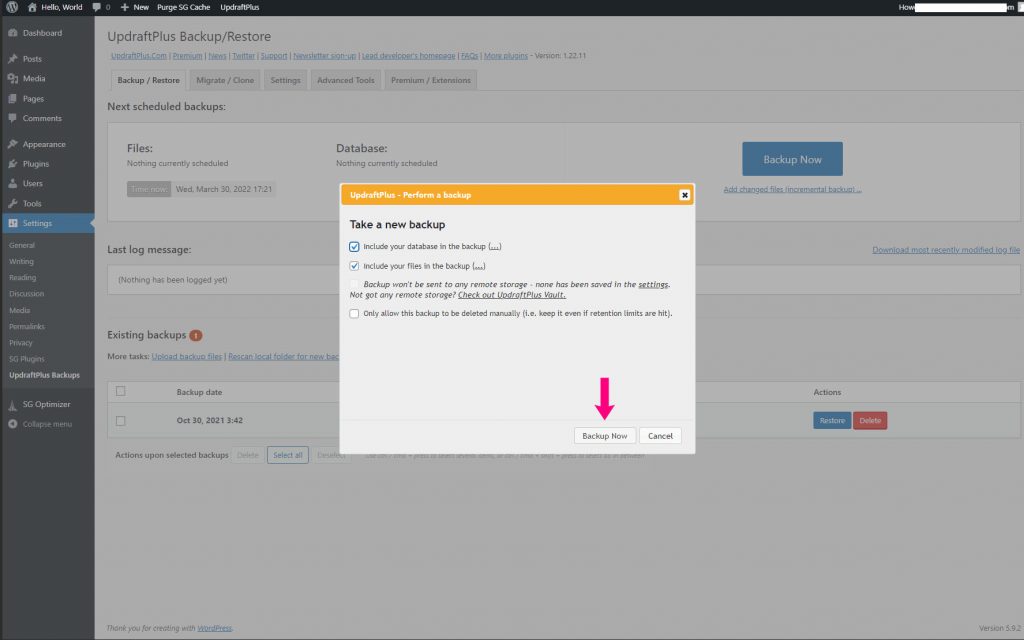1024x640 pixels.
Task: Open Check out UpdraftPlus Vault link
Action: point(511,295)
